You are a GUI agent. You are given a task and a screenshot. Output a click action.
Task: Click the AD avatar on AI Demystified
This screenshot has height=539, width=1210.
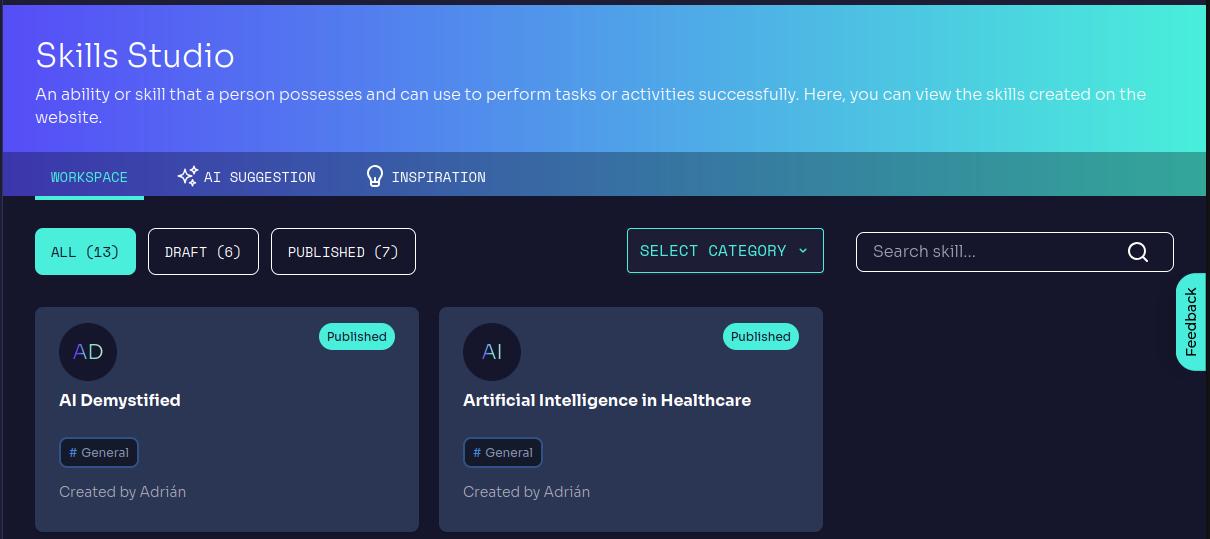point(88,352)
